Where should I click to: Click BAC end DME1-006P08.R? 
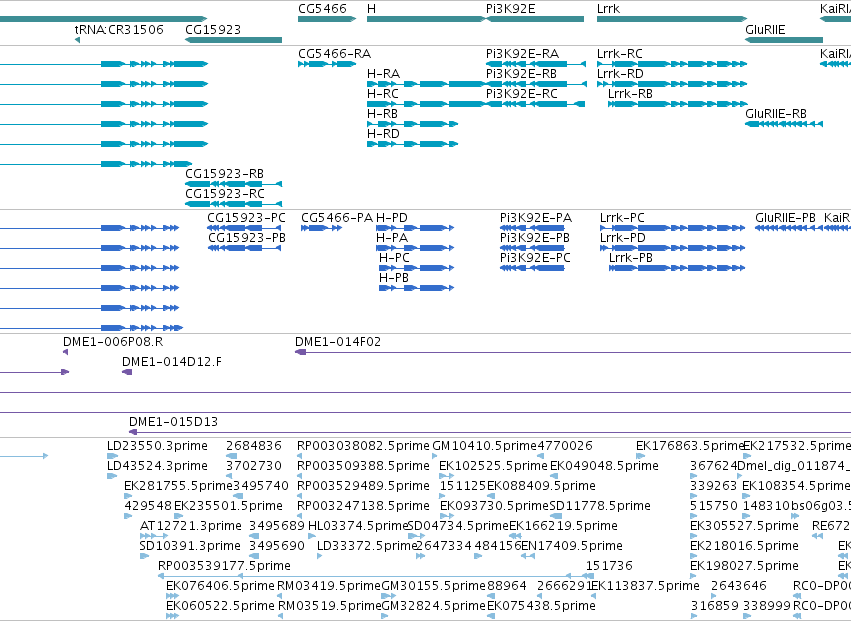[x=66, y=352]
